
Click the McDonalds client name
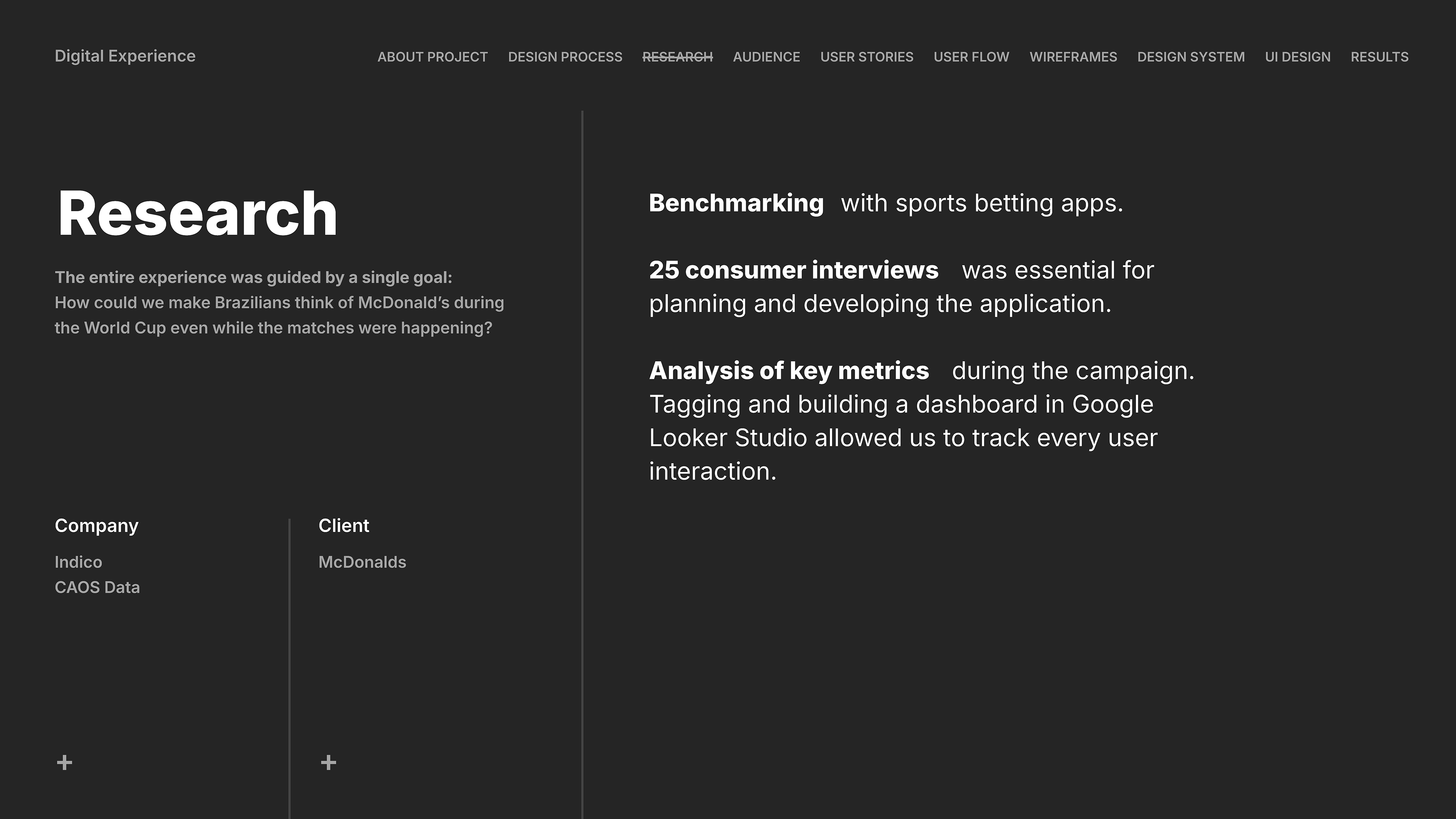[362, 562]
